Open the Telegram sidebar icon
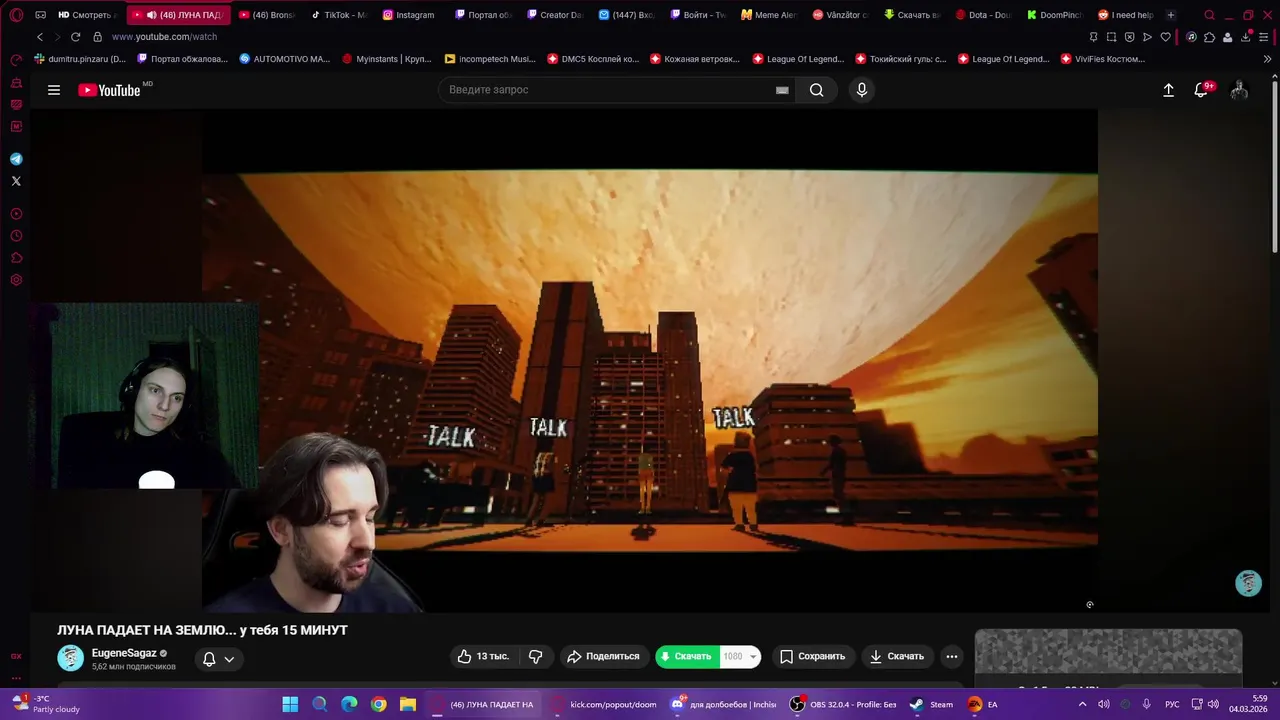The height and width of the screenshot is (720, 1280). [16, 159]
